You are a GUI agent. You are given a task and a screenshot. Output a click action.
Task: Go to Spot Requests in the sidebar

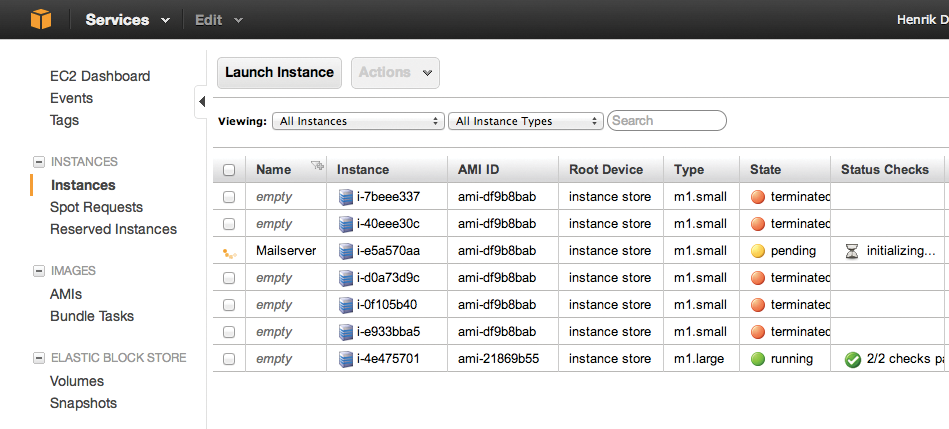[x=96, y=207]
